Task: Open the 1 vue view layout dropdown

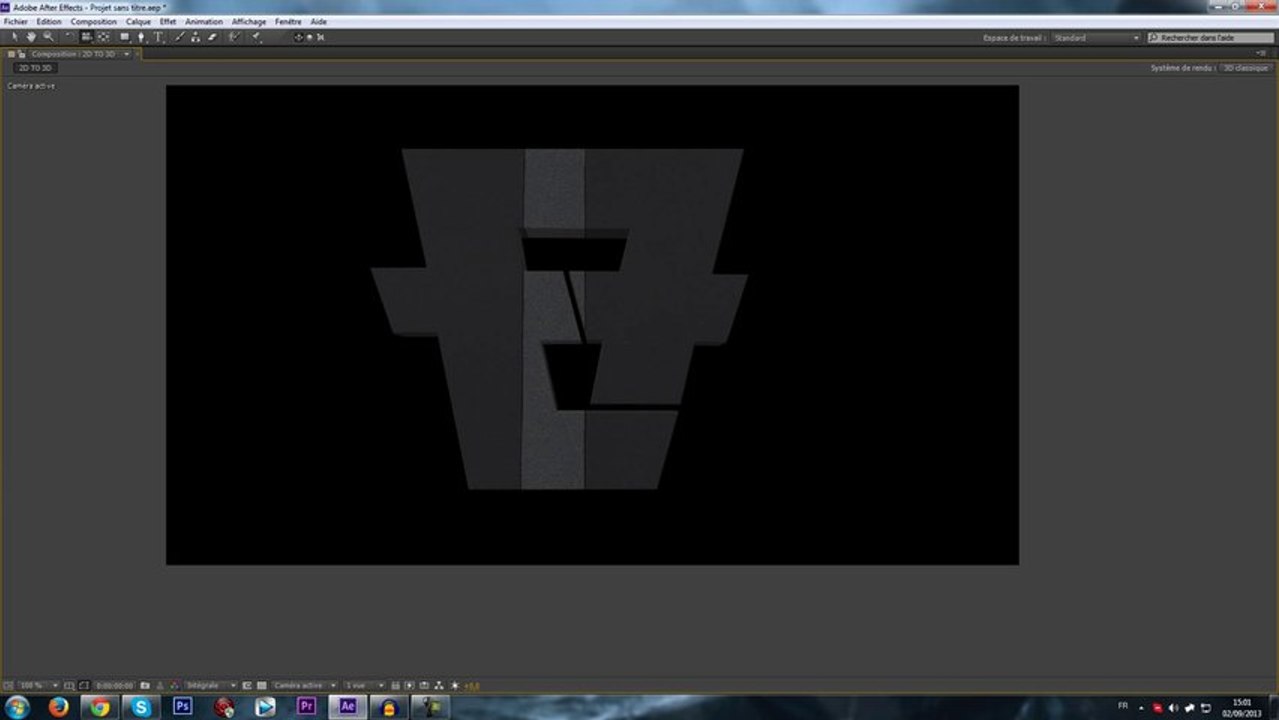Action: click(x=364, y=685)
